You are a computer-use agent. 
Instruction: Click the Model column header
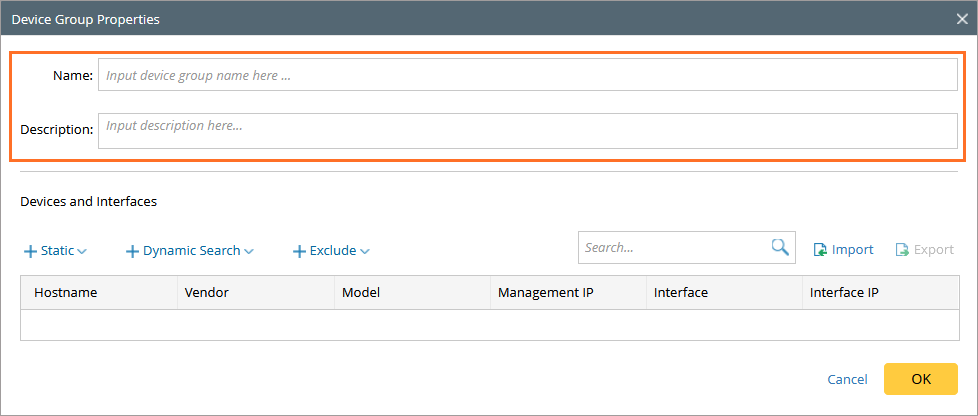point(361,293)
